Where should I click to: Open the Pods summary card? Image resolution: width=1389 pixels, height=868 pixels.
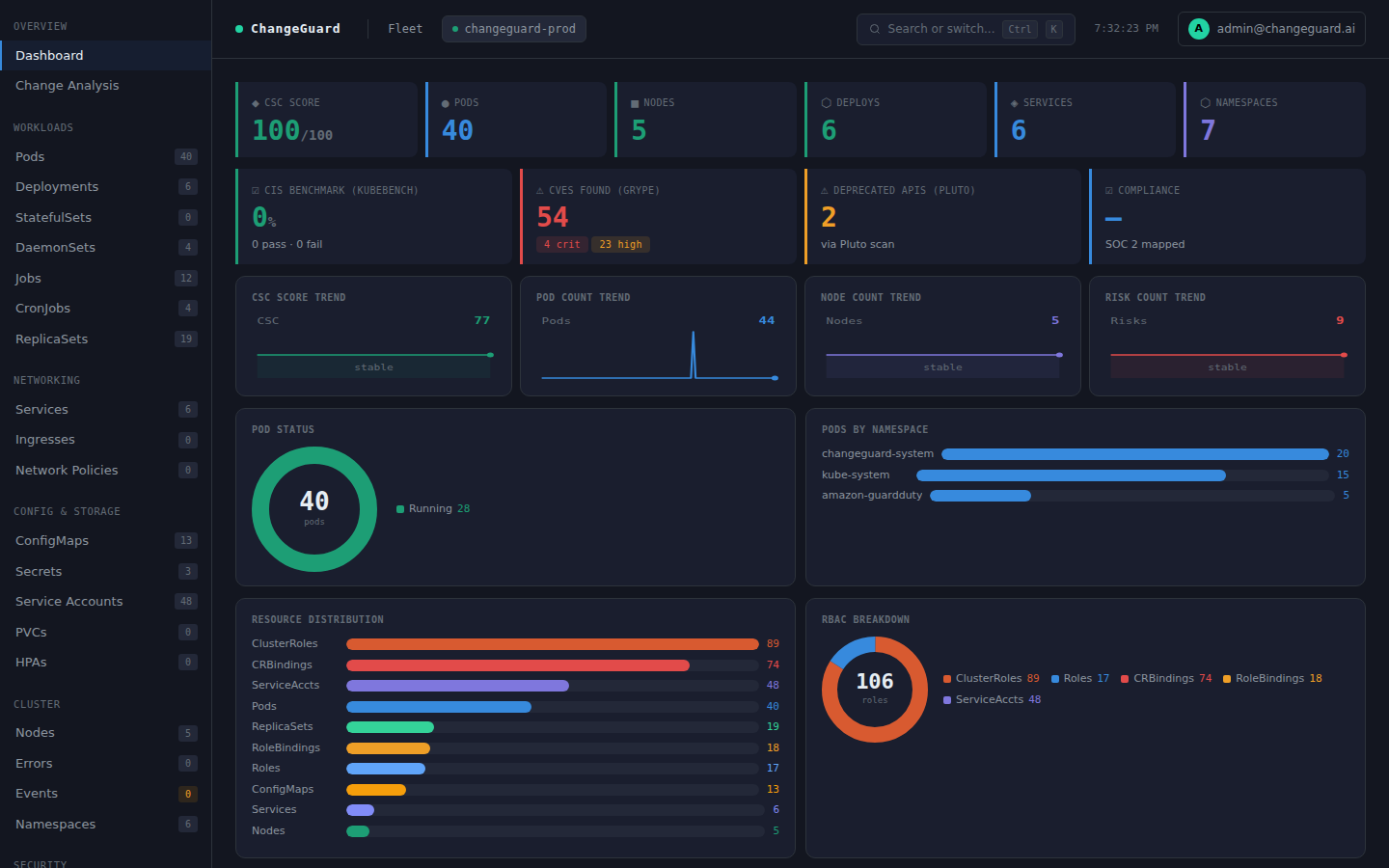pos(516,120)
